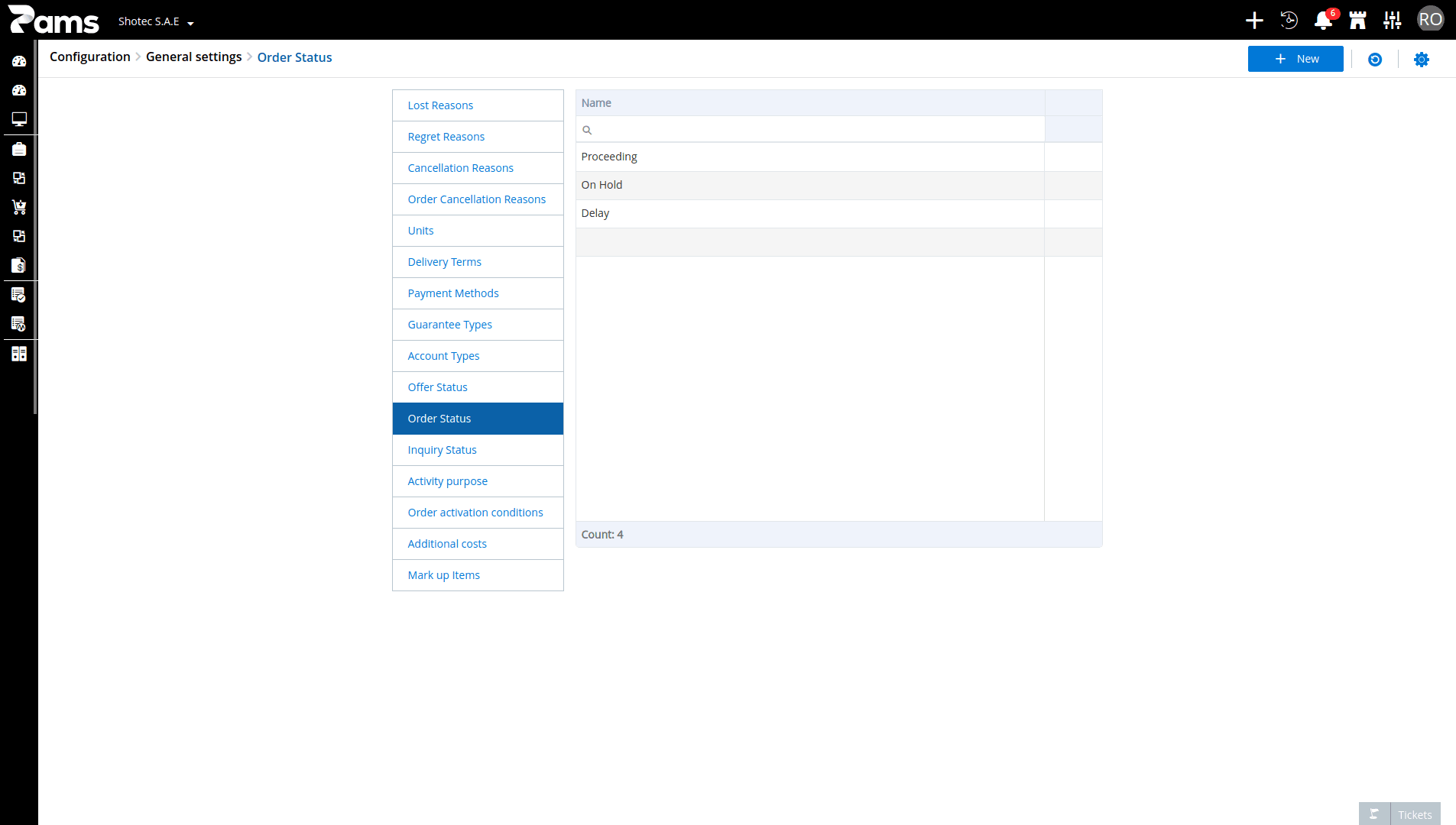1456x825 pixels.
Task: Select Lost Reasons in settings list
Action: coord(478,105)
